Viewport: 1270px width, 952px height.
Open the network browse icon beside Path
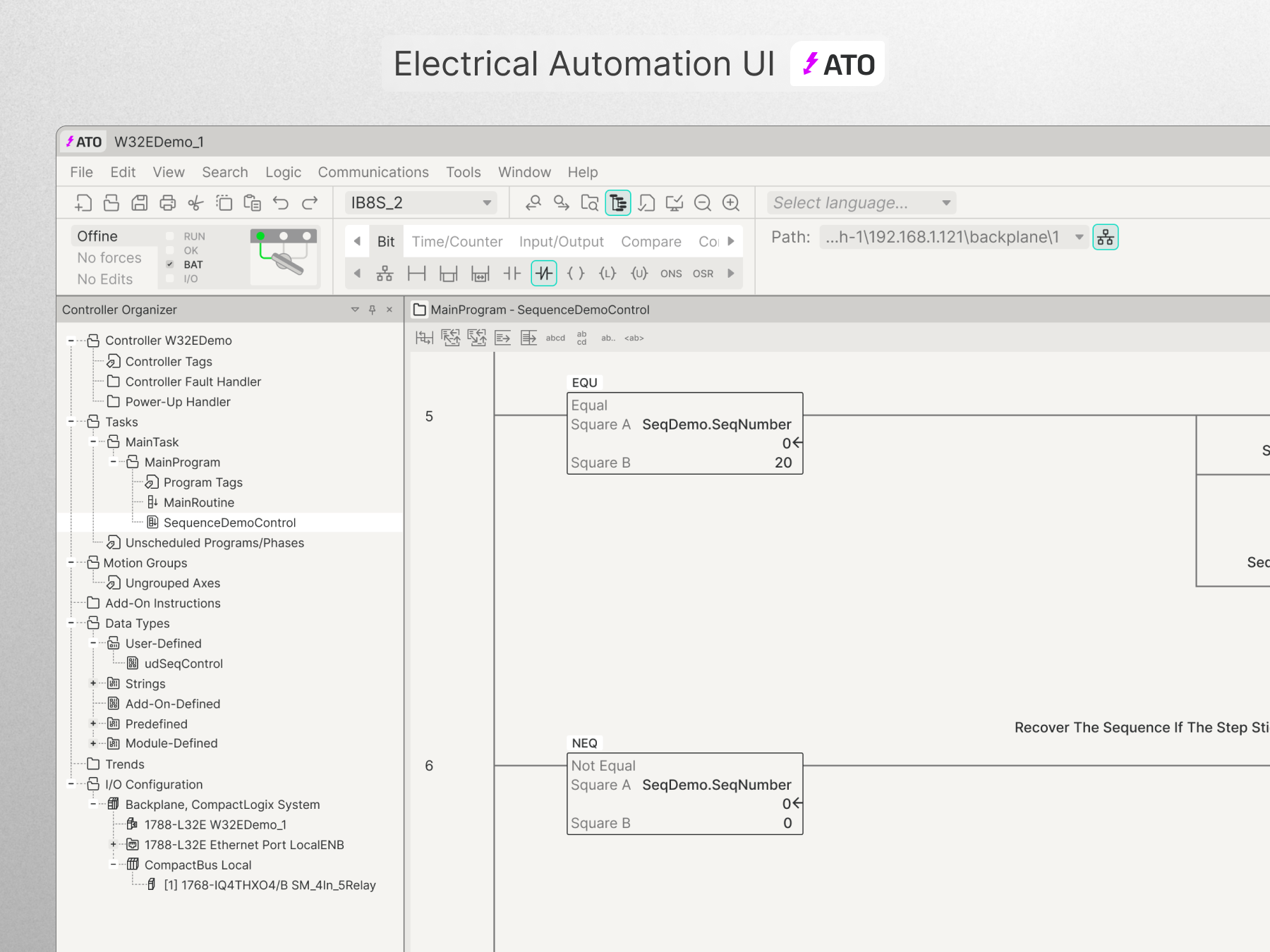(x=1106, y=237)
